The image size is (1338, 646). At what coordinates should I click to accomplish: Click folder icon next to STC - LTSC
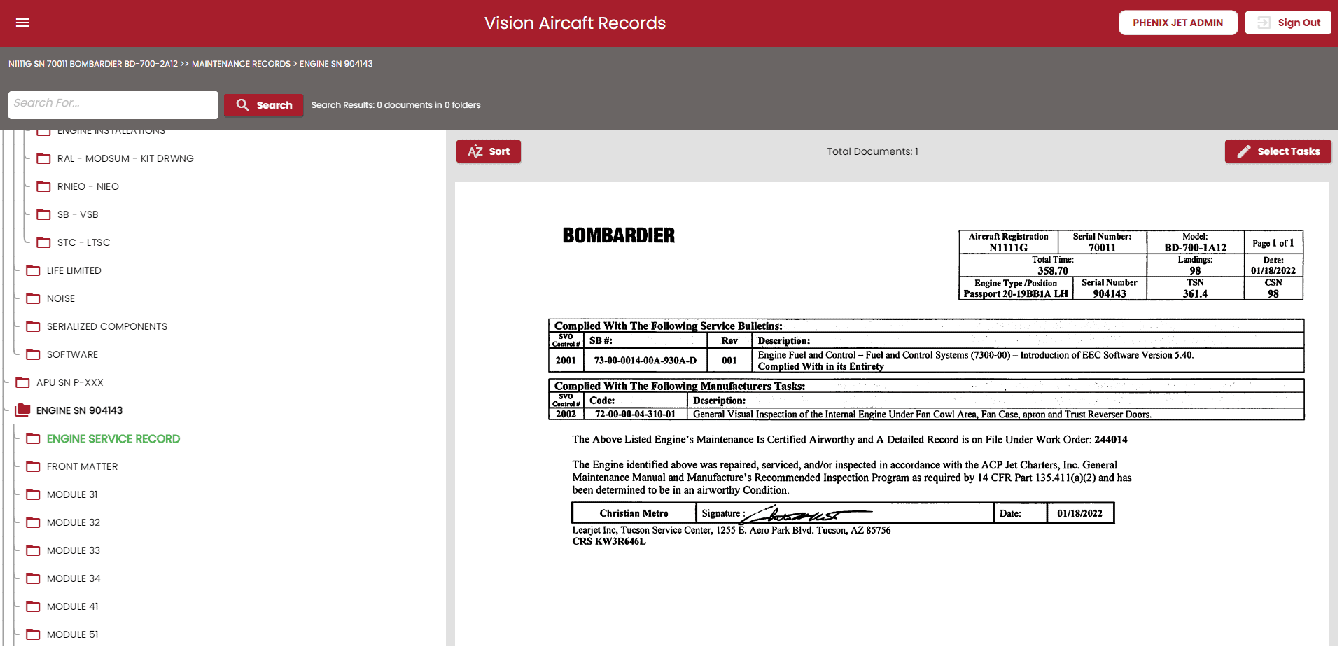pos(43,243)
